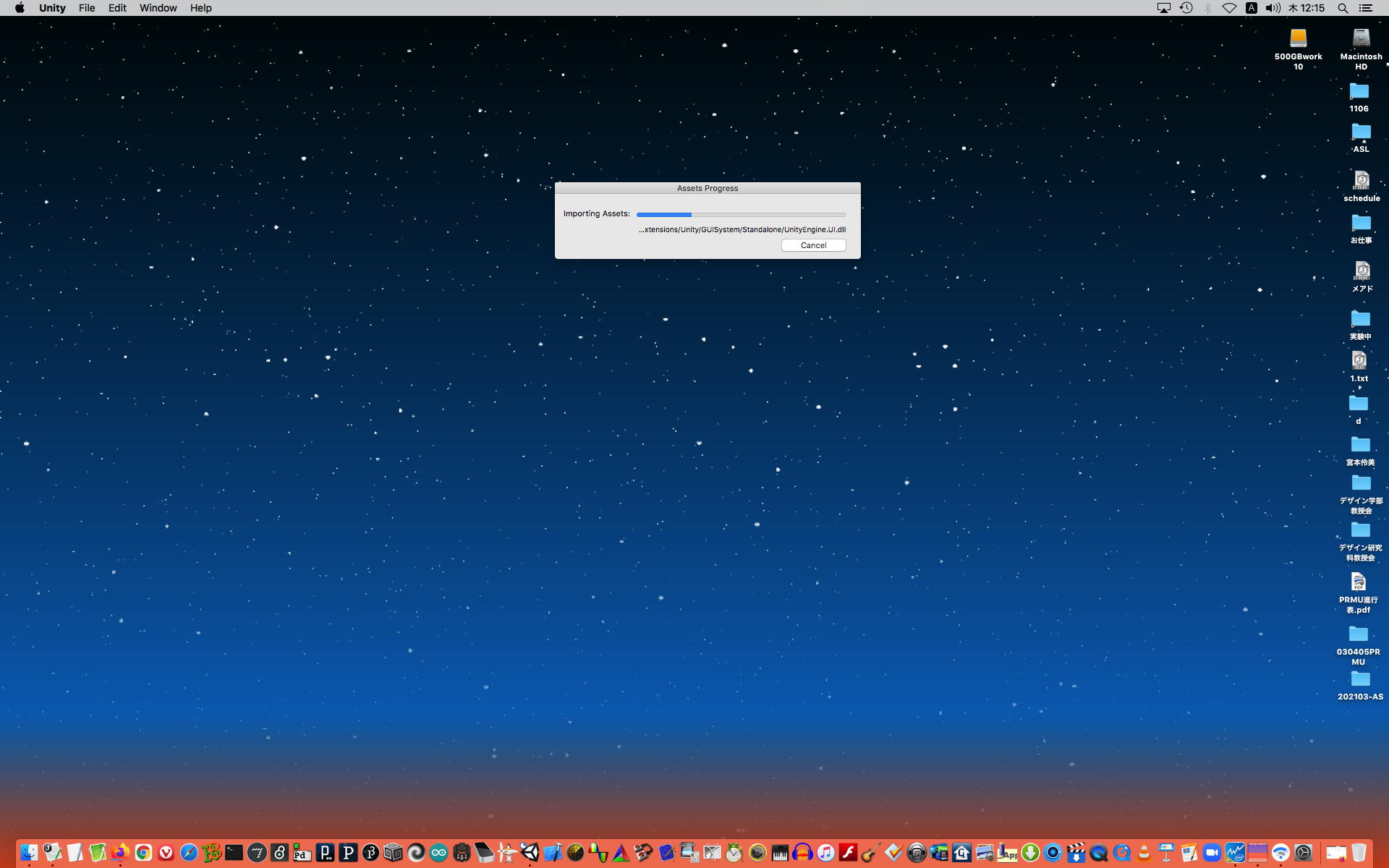Viewport: 1389px width, 868px height.
Task: Open Firefox from the Dock
Action: pos(120,853)
